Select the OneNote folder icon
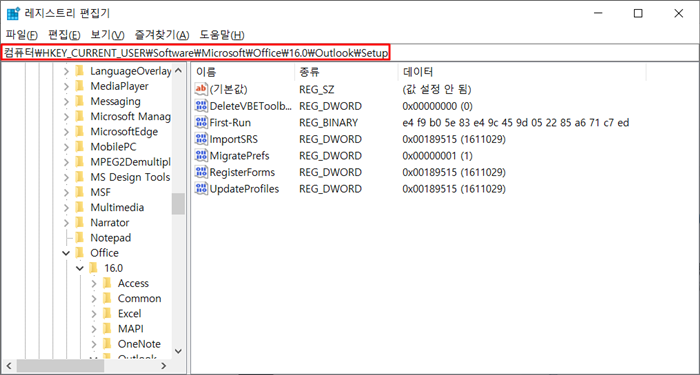Screen dimensions: 700x375 pos(107,344)
